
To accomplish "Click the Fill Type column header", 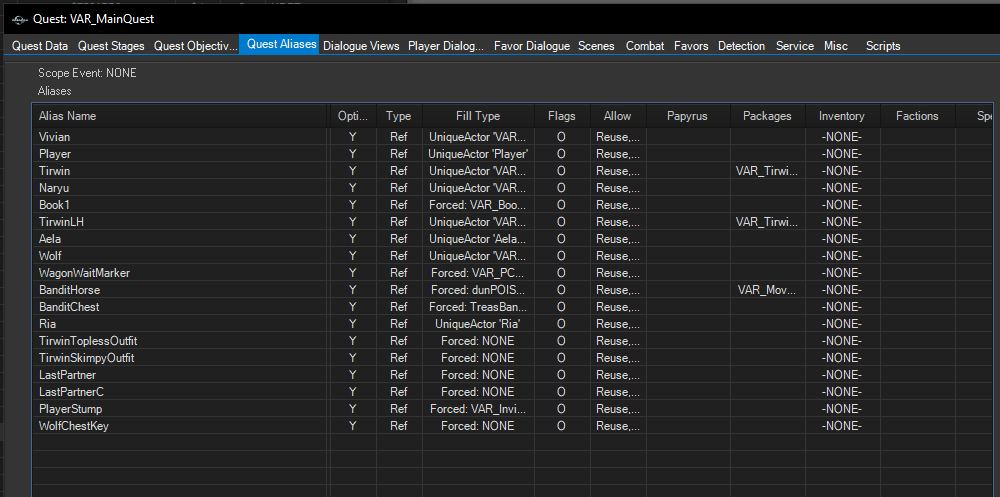I will (x=478, y=116).
